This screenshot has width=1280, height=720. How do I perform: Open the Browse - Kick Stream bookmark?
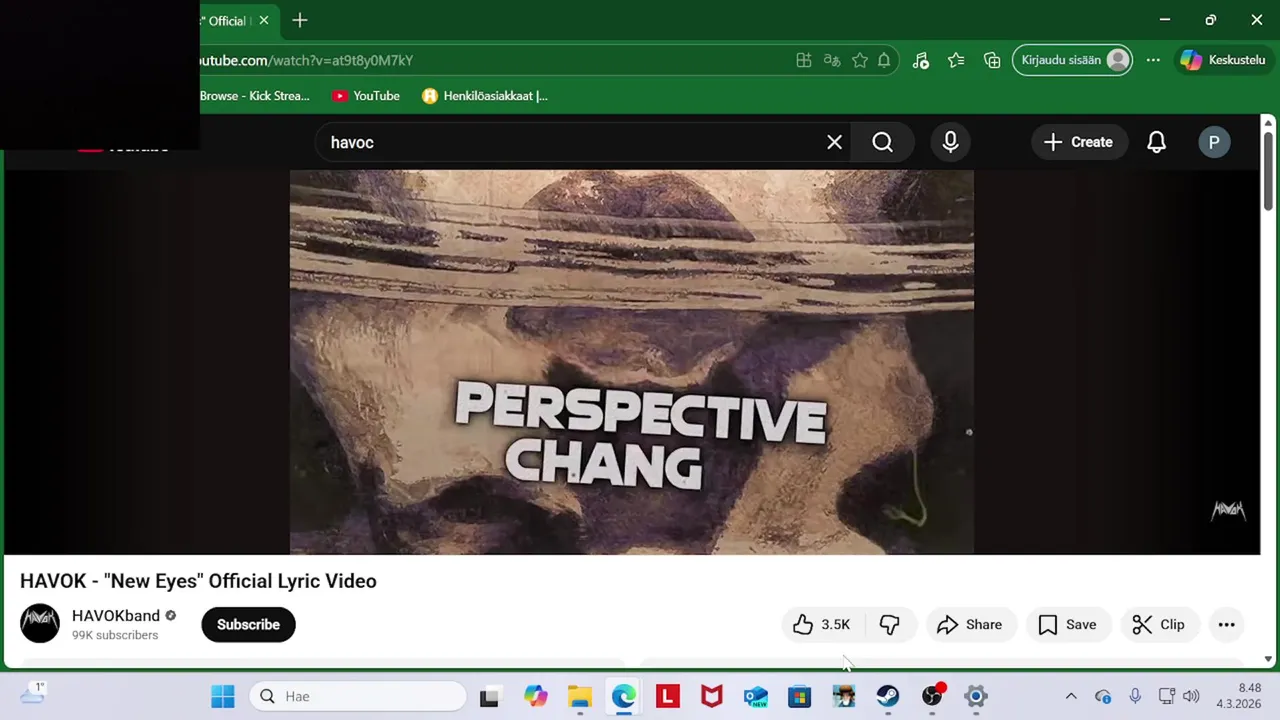[254, 96]
